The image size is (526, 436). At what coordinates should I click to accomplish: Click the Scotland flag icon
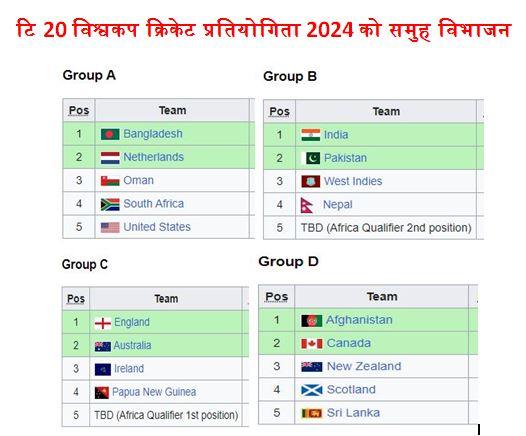pyautogui.click(x=312, y=390)
